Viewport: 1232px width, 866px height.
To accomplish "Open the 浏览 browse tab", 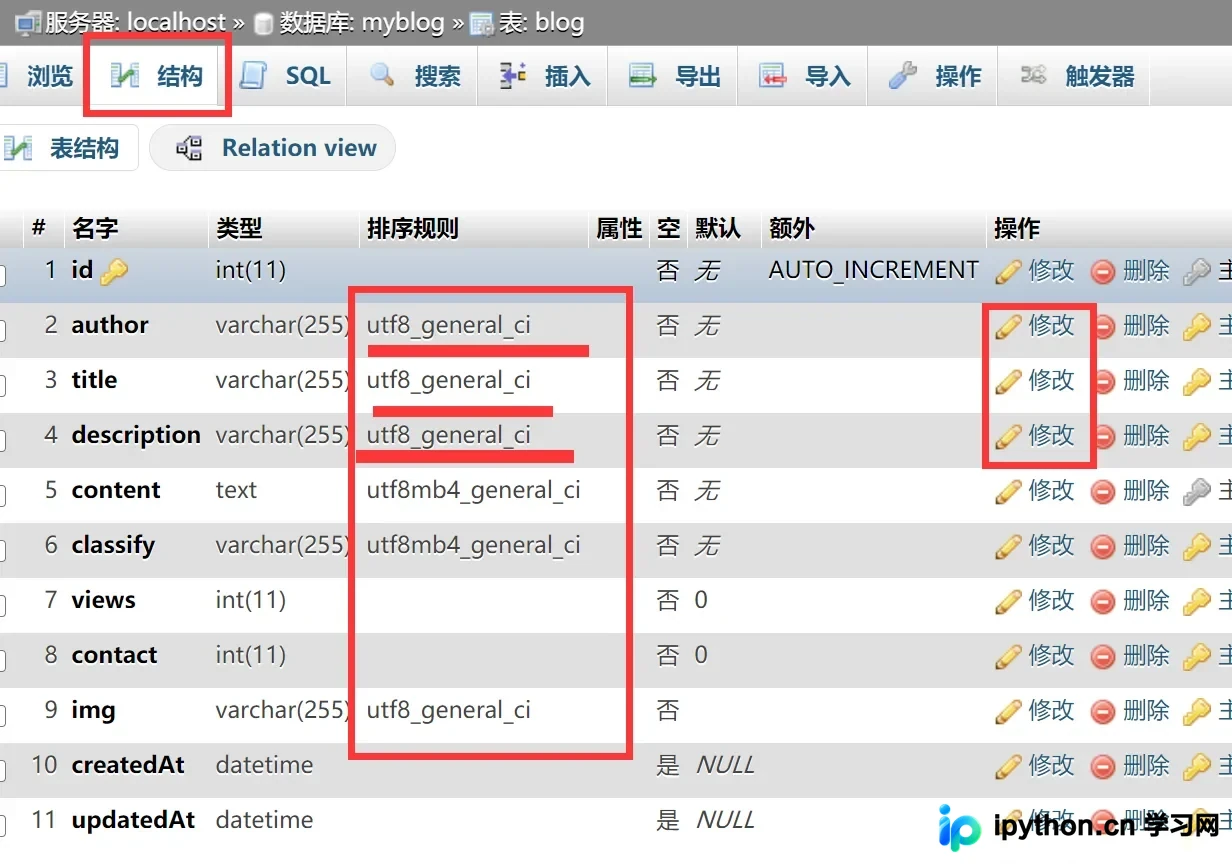I will tap(40, 76).
